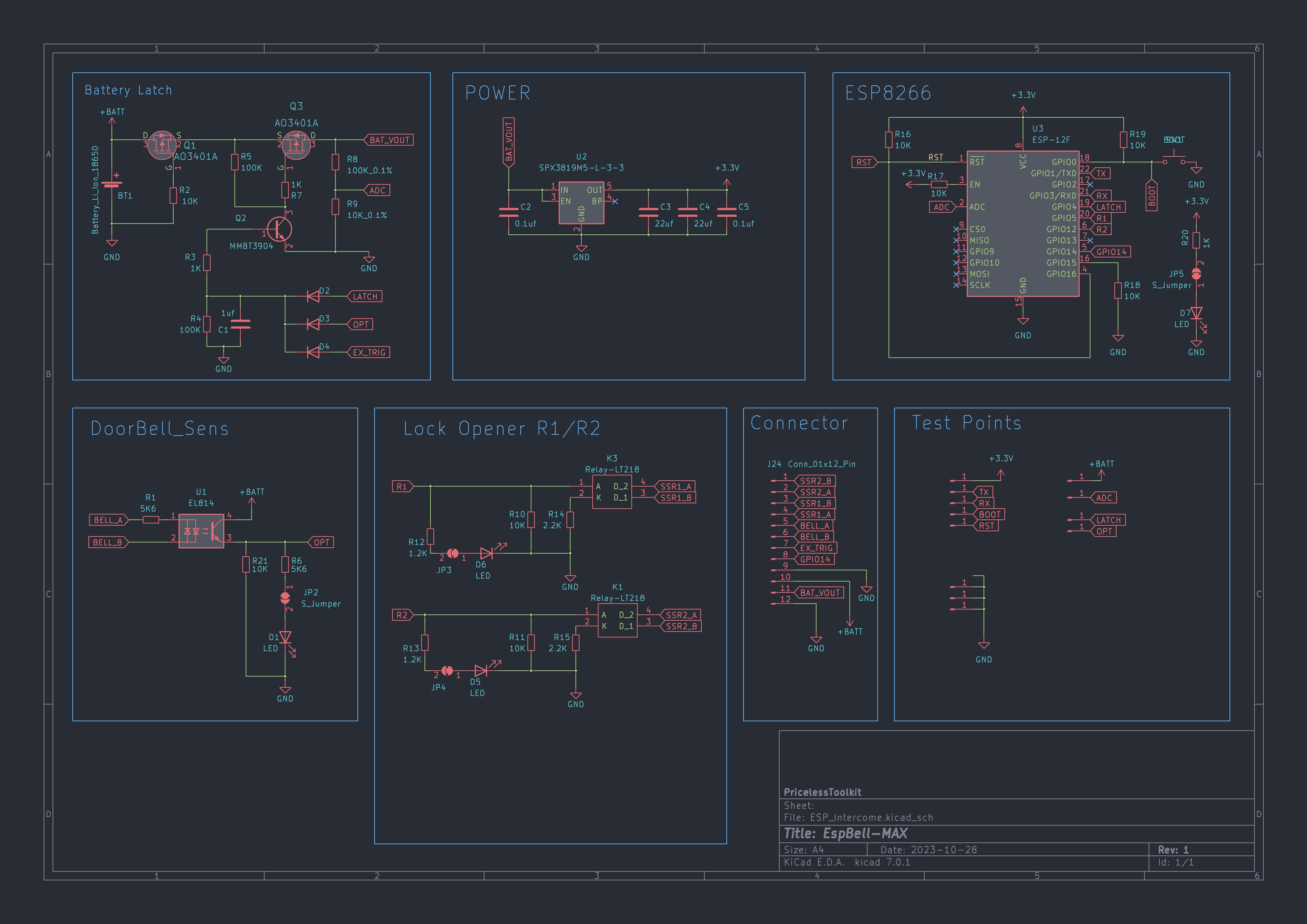Select the EX_TRIG global label near D4
The image size is (1307, 924).
(368, 352)
